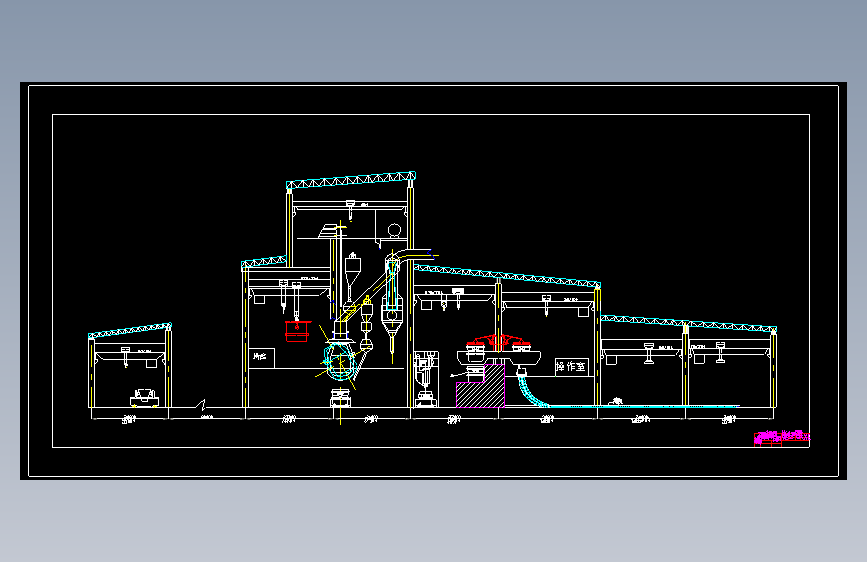Image resolution: width=867 pixels, height=562 pixels.
Task: Click the small labeled box left of converter
Action: (261, 358)
